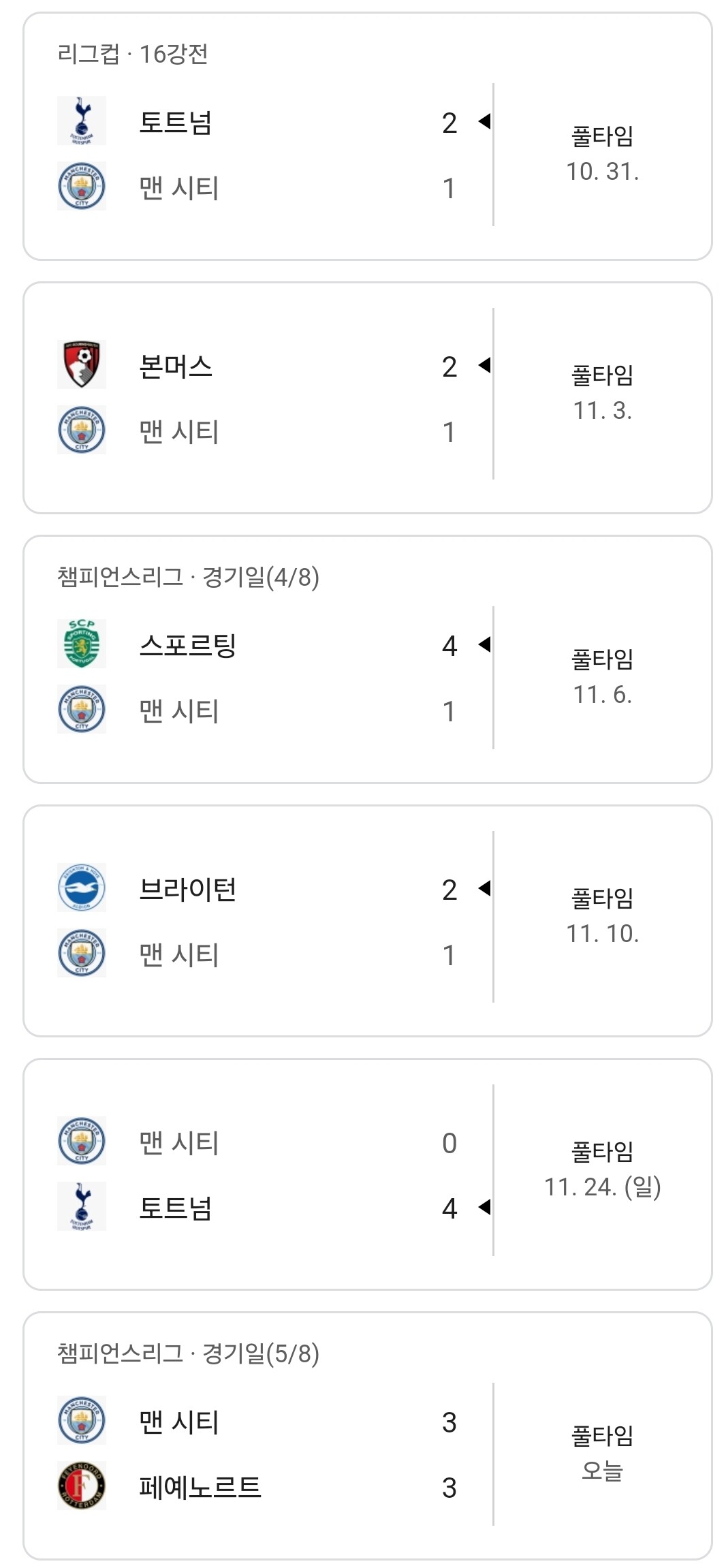The height and width of the screenshot is (1568, 726).
Task: Open the 챔피언스리그 · 경기일(5/8) label
Action: [x=188, y=1353]
